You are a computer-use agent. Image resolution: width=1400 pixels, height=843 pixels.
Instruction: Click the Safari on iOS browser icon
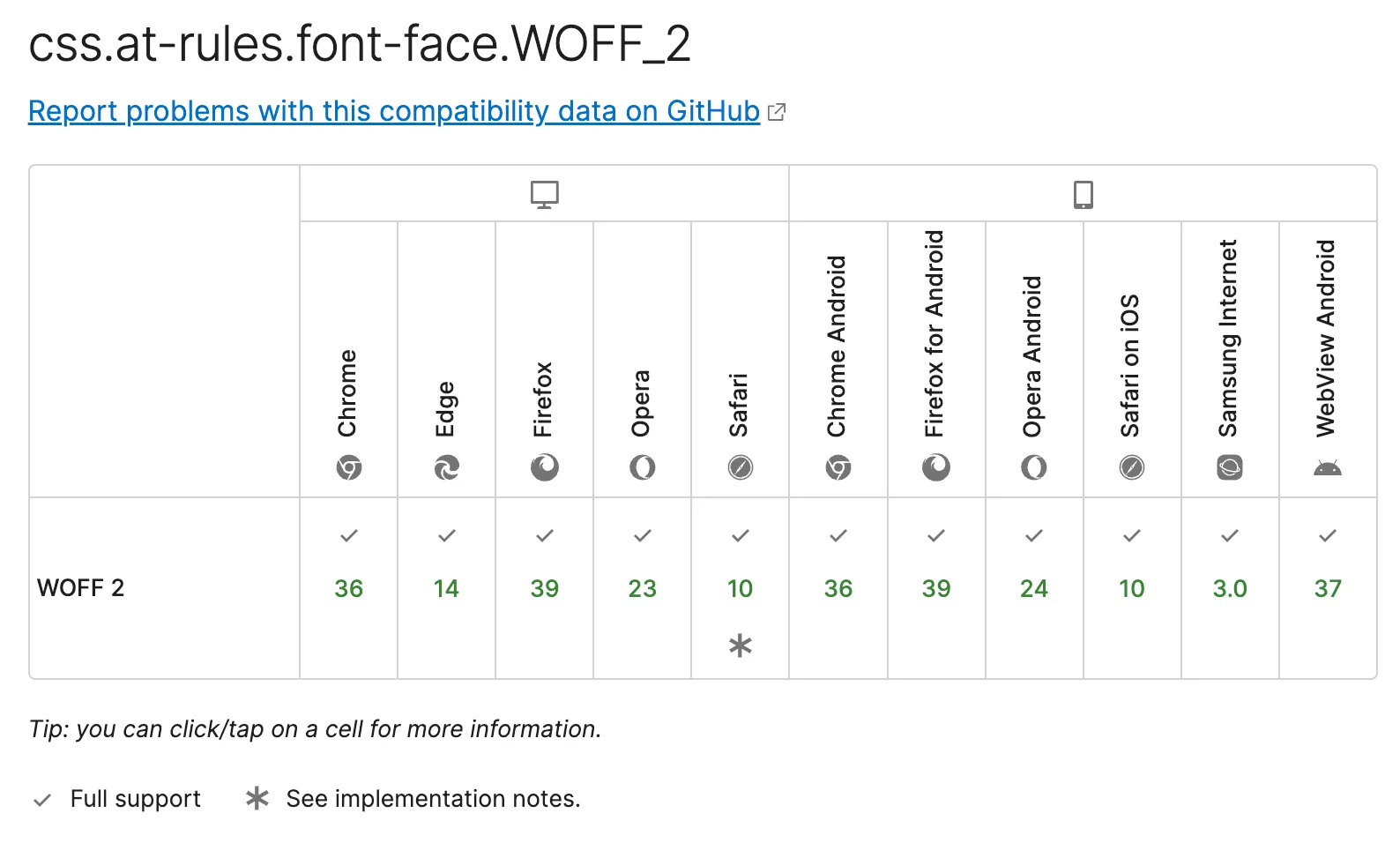(x=1131, y=468)
